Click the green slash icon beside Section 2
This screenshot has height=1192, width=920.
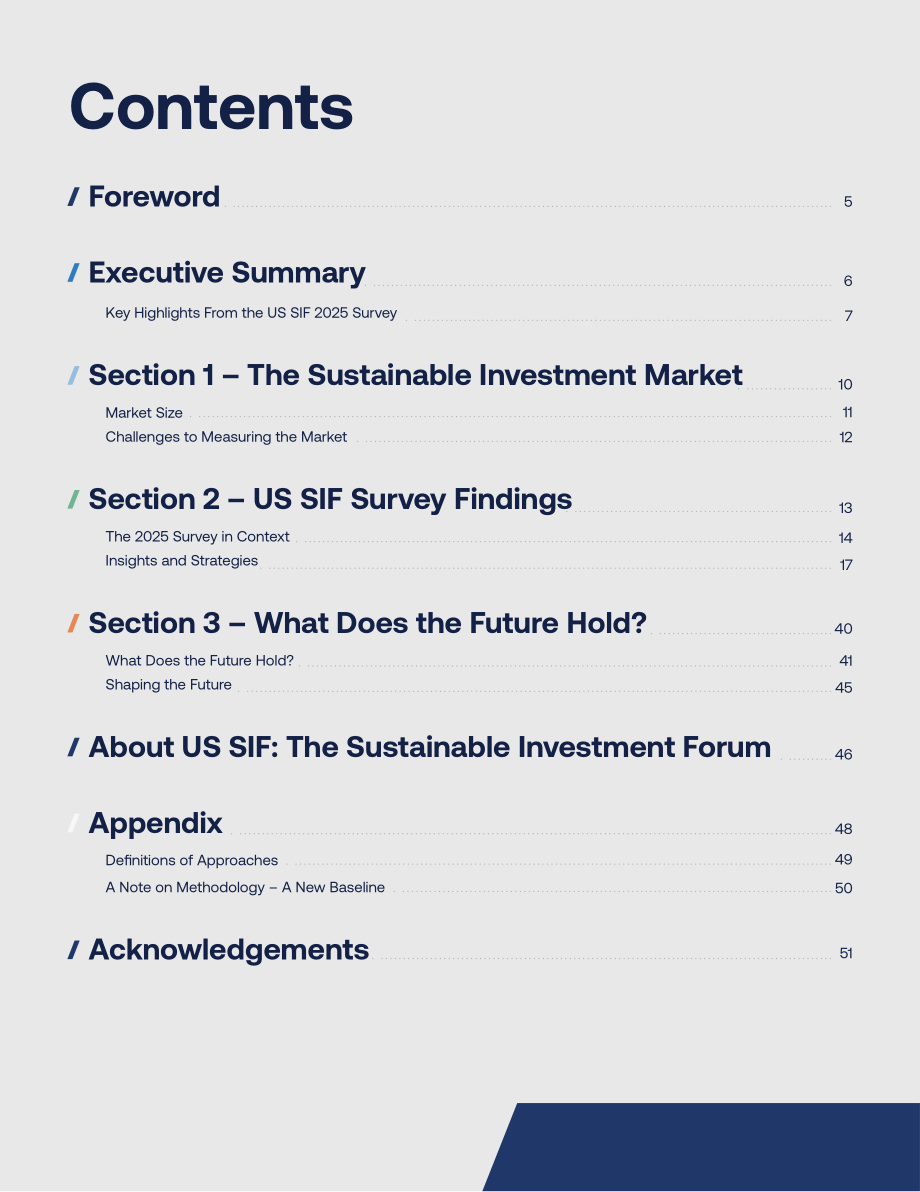pyautogui.click(x=73, y=500)
